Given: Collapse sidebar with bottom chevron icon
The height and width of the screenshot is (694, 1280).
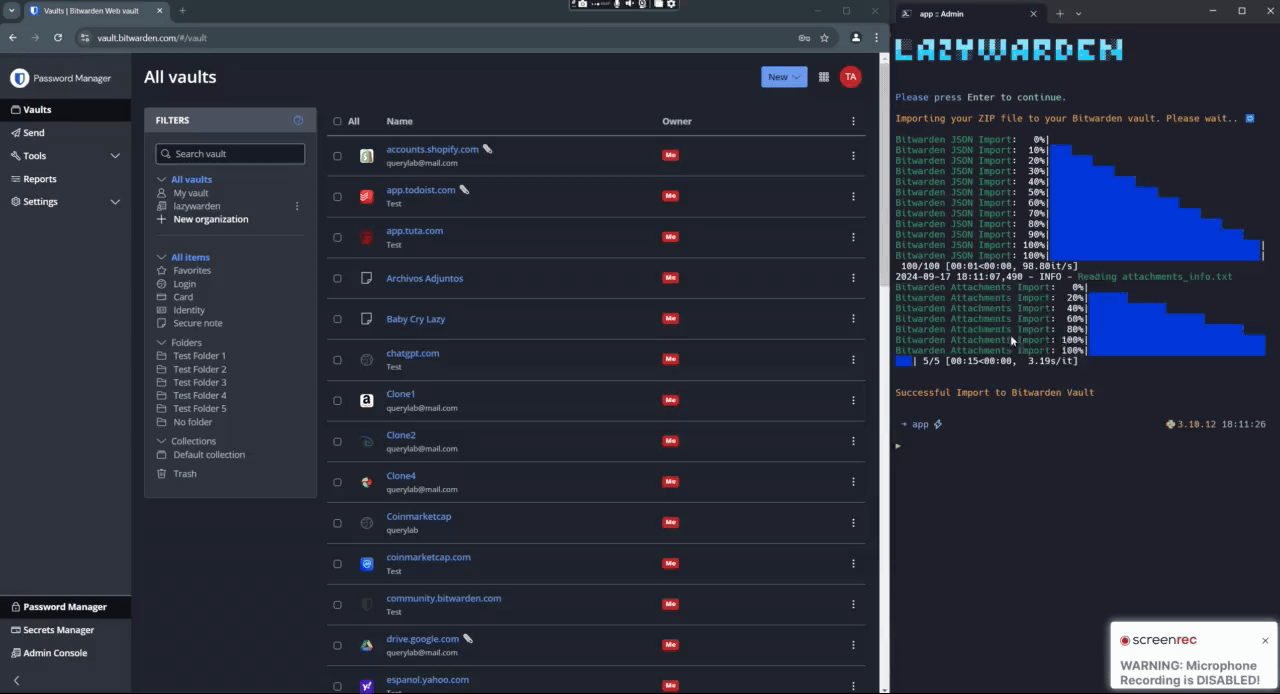Looking at the screenshot, I should click(16, 681).
